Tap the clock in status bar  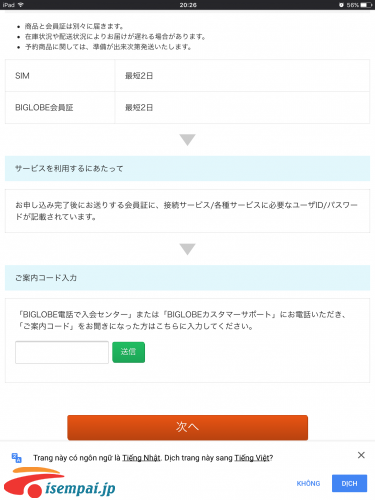click(188, 5)
